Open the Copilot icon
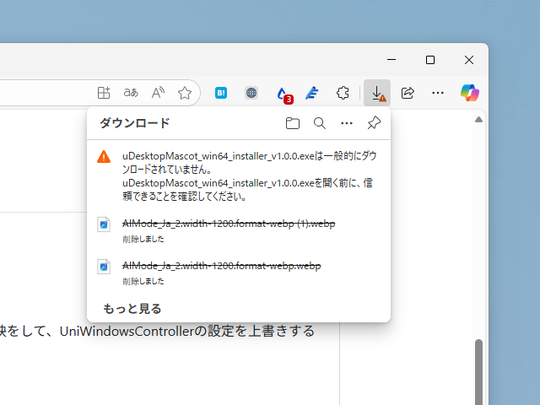 point(469,93)
